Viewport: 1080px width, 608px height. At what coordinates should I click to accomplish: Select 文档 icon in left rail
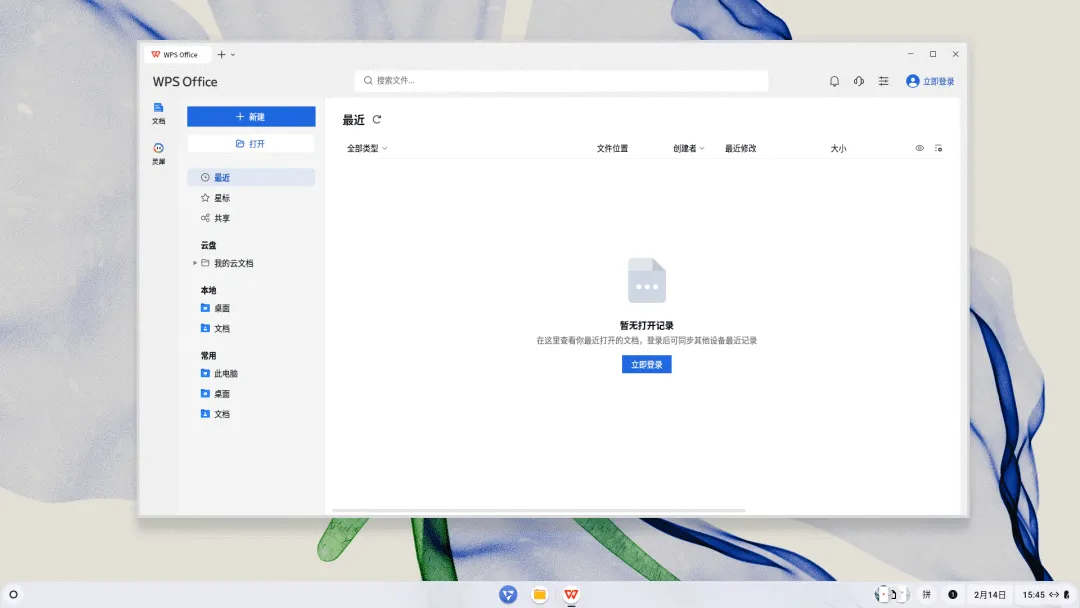(158, 113)
